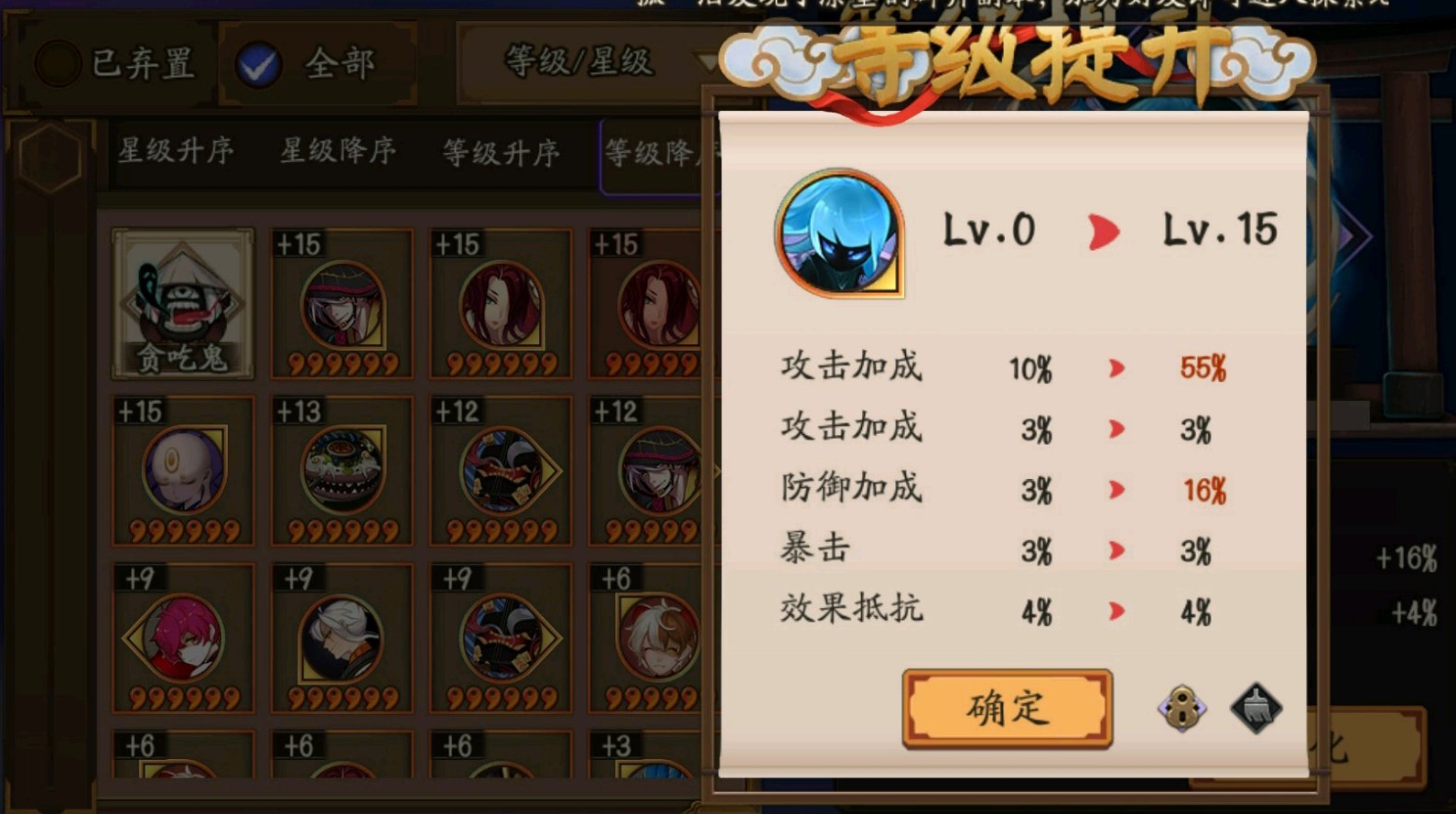Select the 贪吃鬼 card
The image size is (1456, 814).
pos(182,304)
